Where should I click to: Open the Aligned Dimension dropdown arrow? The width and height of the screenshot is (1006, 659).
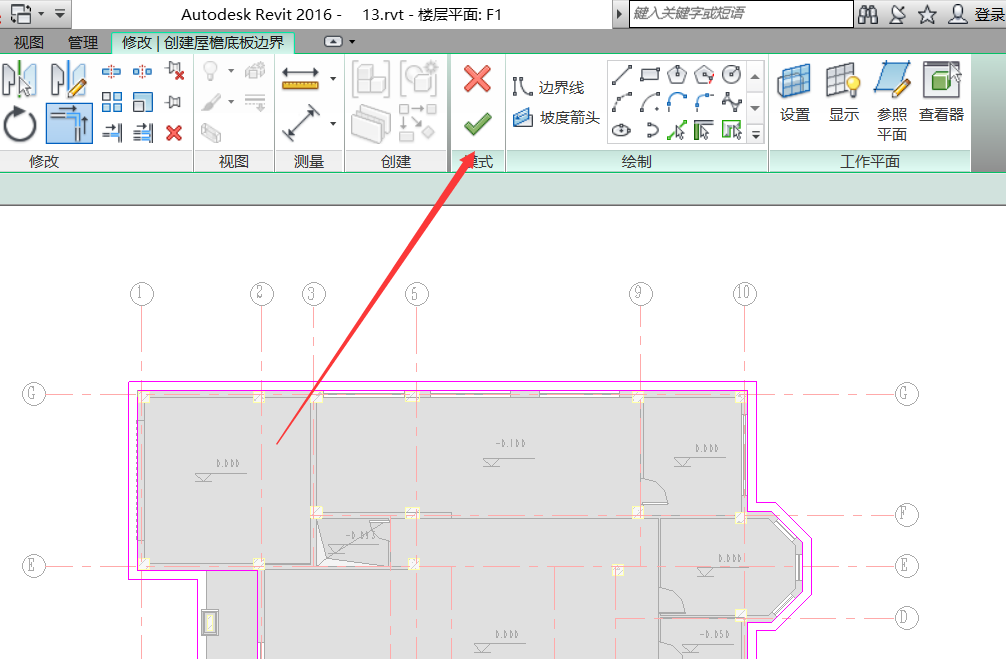pos(333,124)
